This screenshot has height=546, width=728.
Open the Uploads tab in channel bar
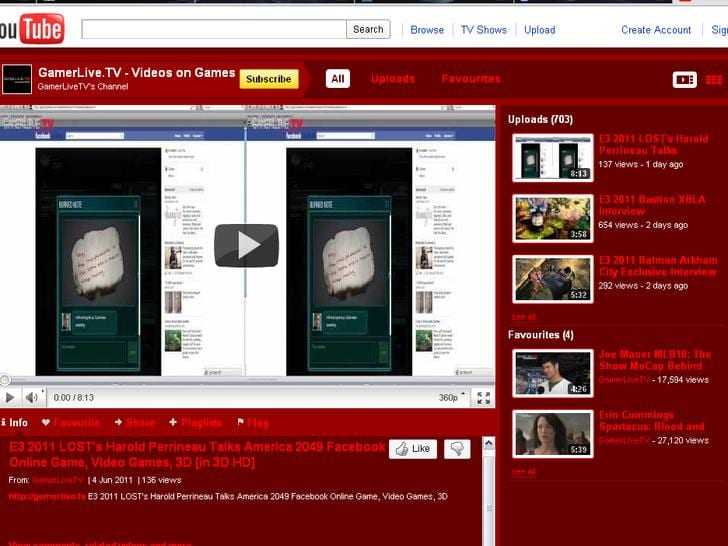point(393,79)
